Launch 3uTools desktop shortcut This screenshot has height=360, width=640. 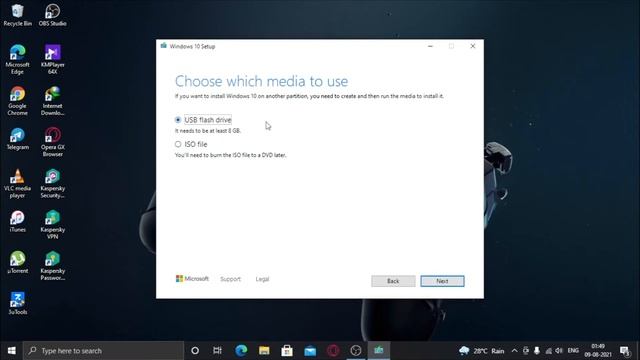point(18,303)
